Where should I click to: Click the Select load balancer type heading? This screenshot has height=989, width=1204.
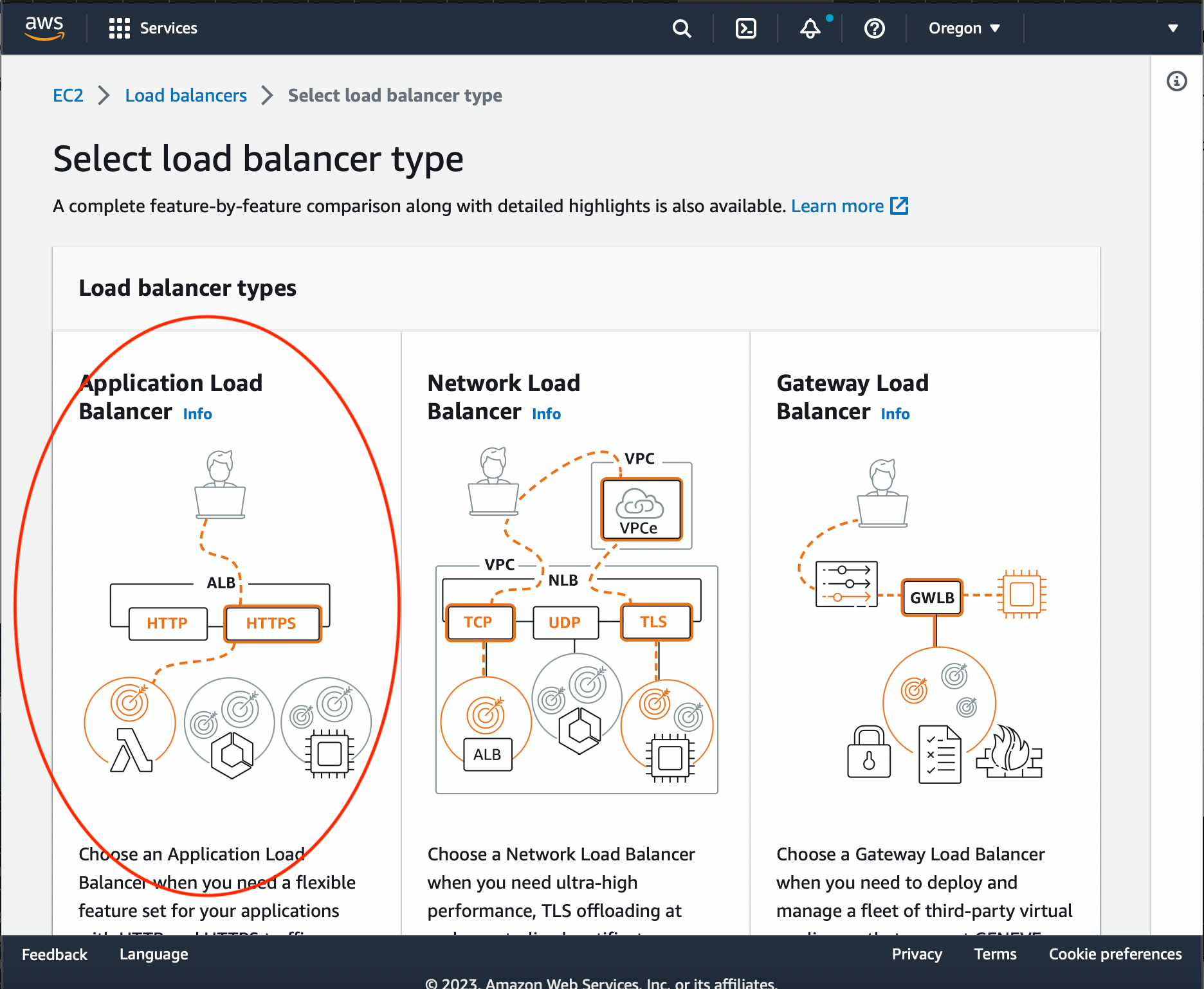click(x=258, y=159)
